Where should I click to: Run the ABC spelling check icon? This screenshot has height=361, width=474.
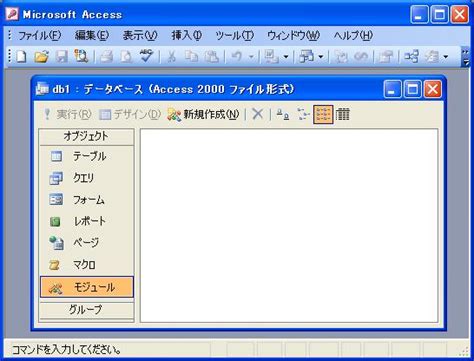pyautogui.click(x=146, y=57)
